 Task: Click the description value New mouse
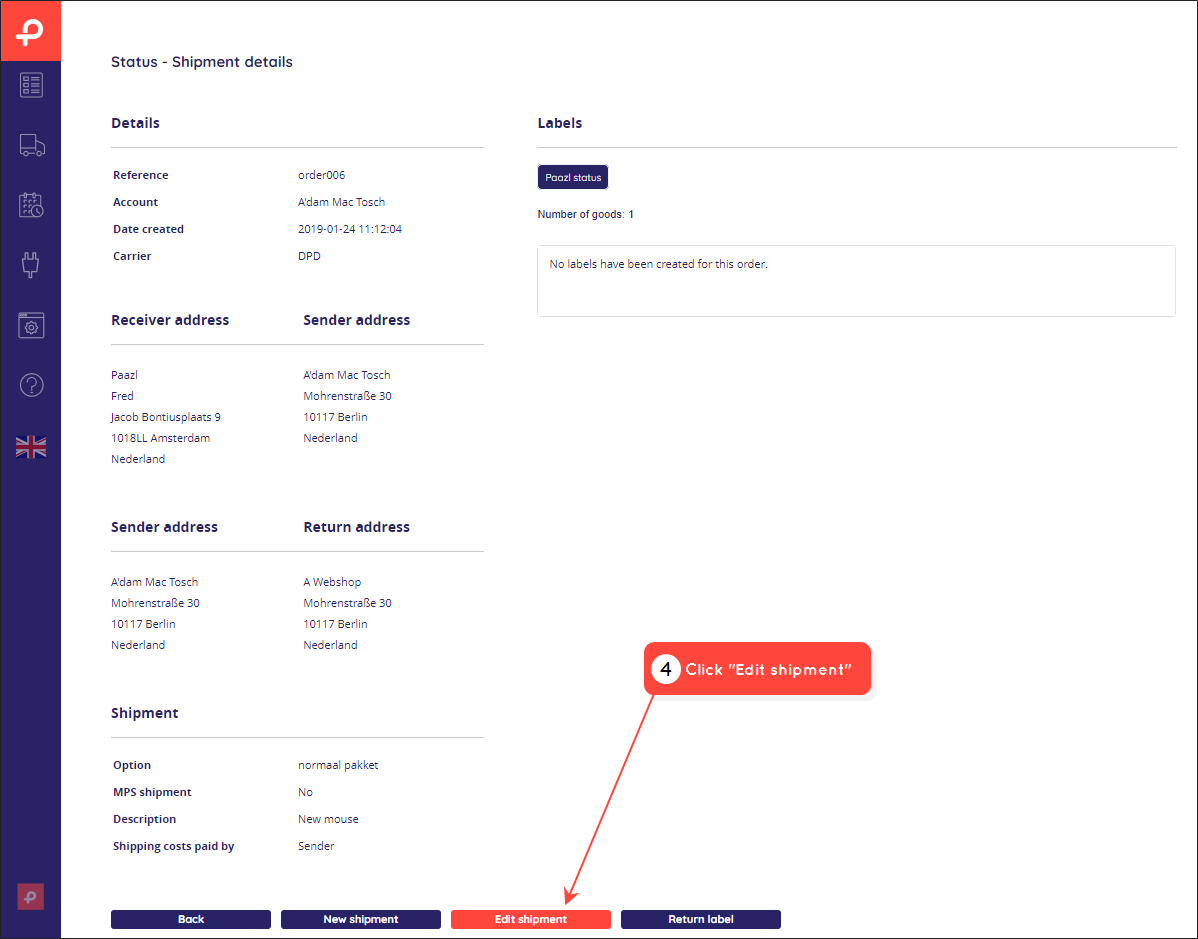point(329,819)
